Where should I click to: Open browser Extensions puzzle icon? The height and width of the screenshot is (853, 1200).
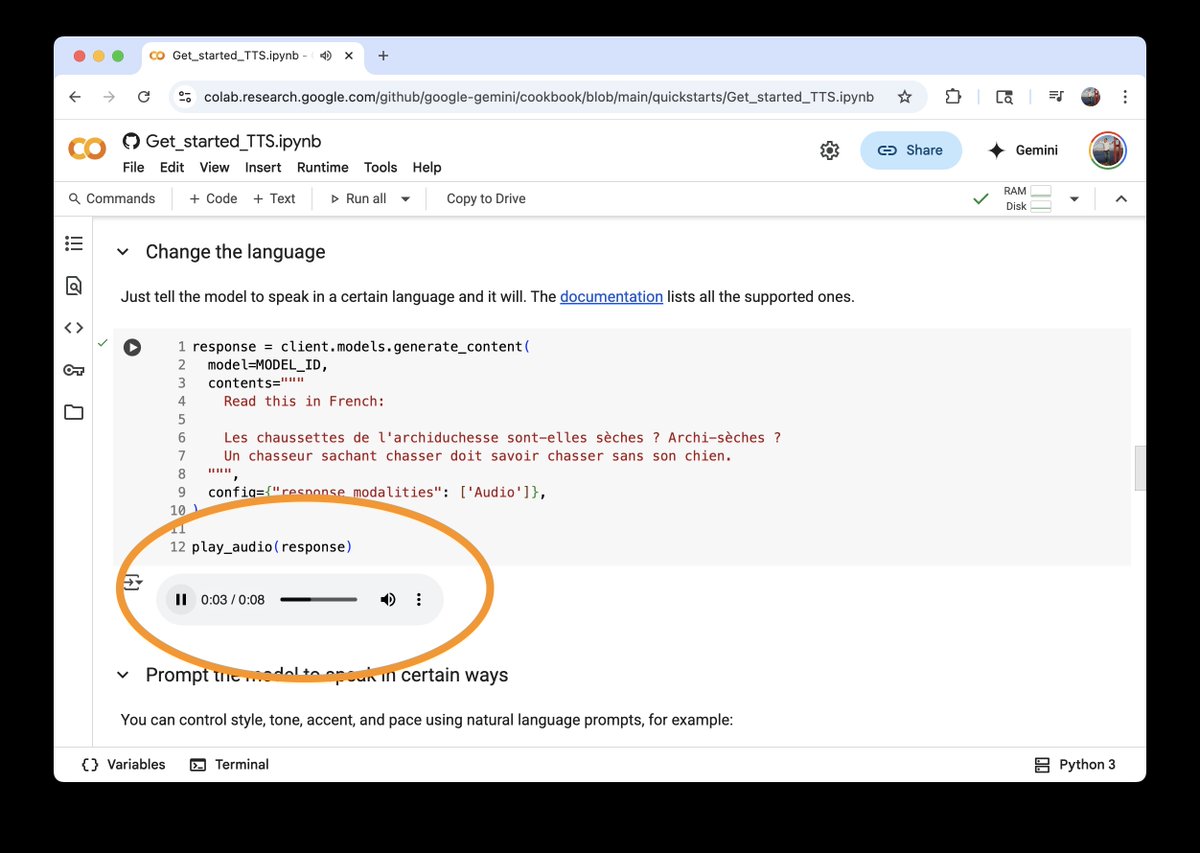(x=953, y=97)
